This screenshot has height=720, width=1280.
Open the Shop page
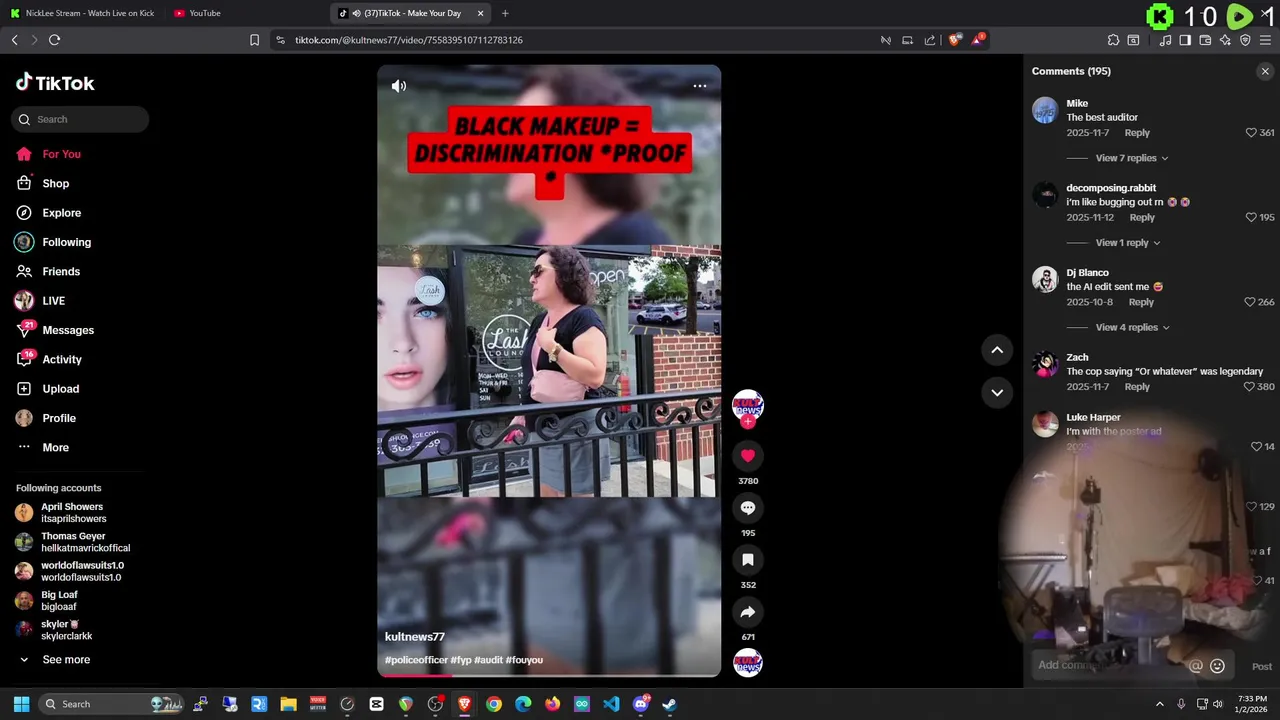pos(55,184)
